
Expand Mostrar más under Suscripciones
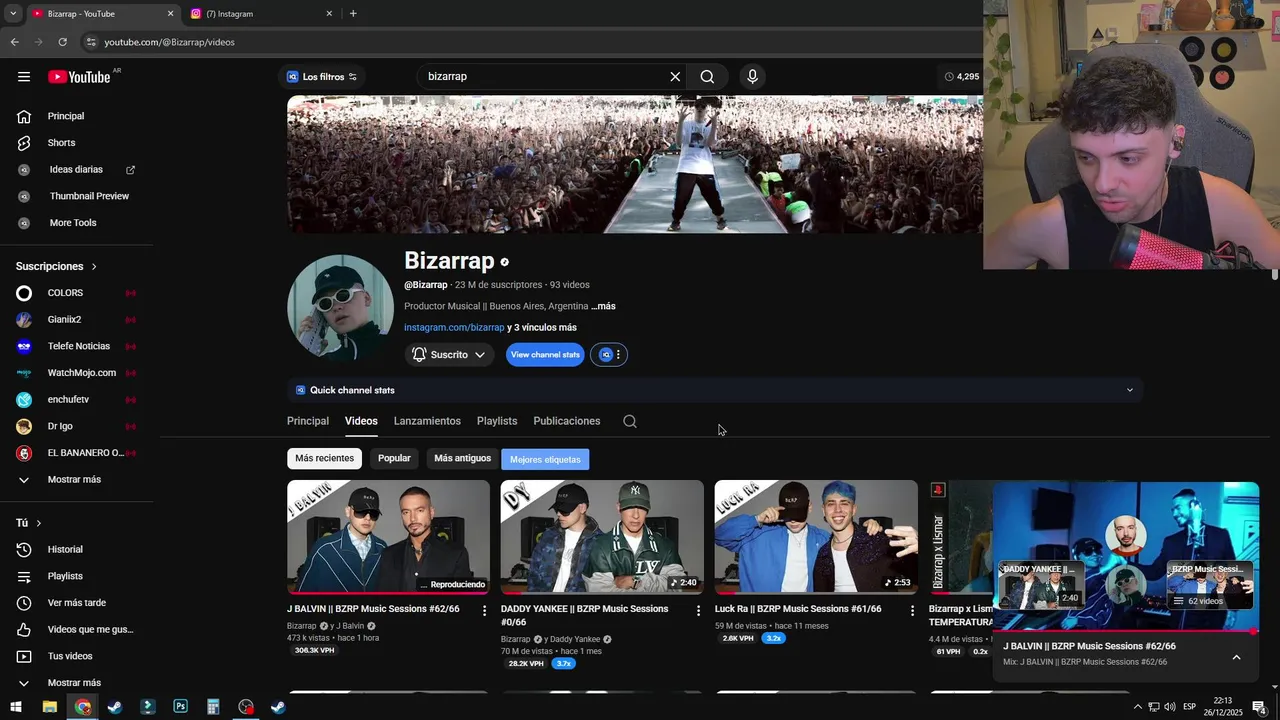[76, 480]
